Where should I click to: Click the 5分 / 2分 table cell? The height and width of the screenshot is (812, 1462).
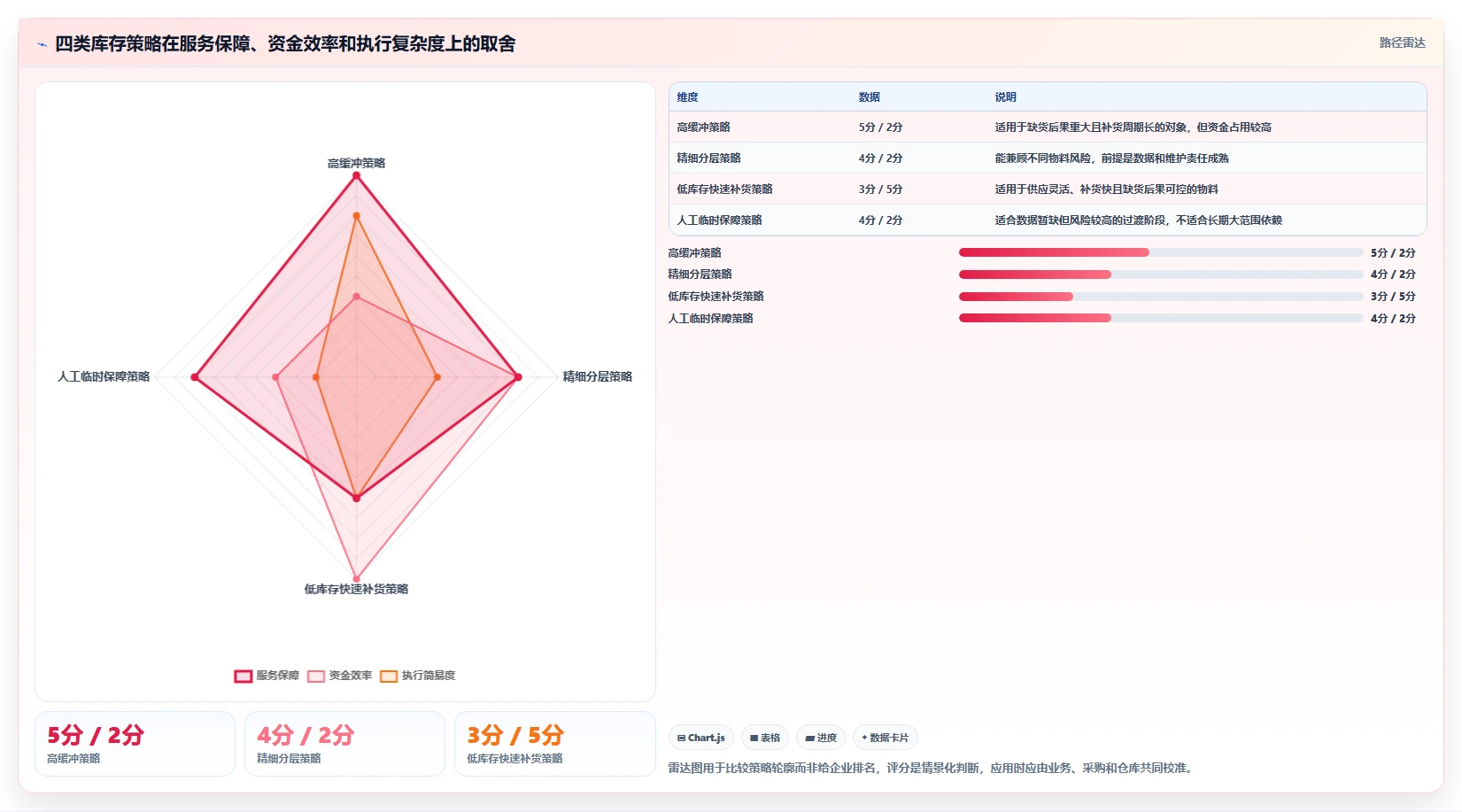tap(880, 128)
